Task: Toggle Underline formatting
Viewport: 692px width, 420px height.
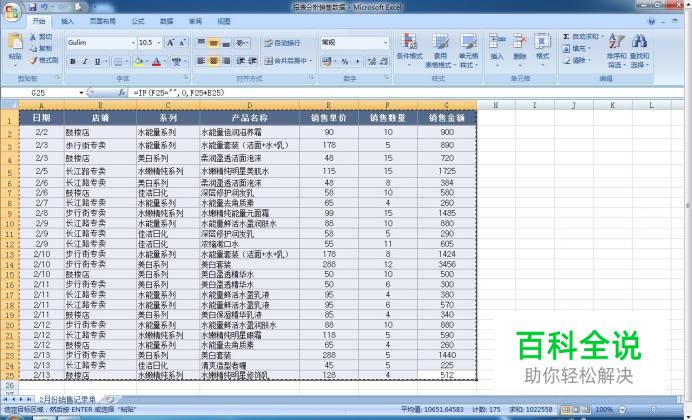Action: [x=97, y=62]
